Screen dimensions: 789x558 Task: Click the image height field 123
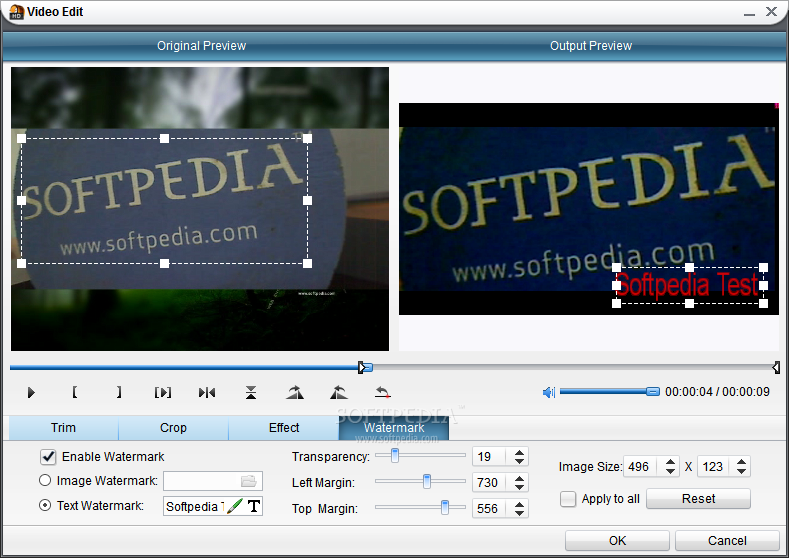point(715,466)
